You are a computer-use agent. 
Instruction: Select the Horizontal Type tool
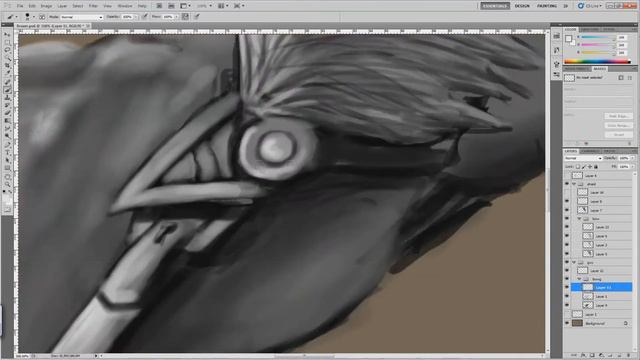[x=8, y=153]
